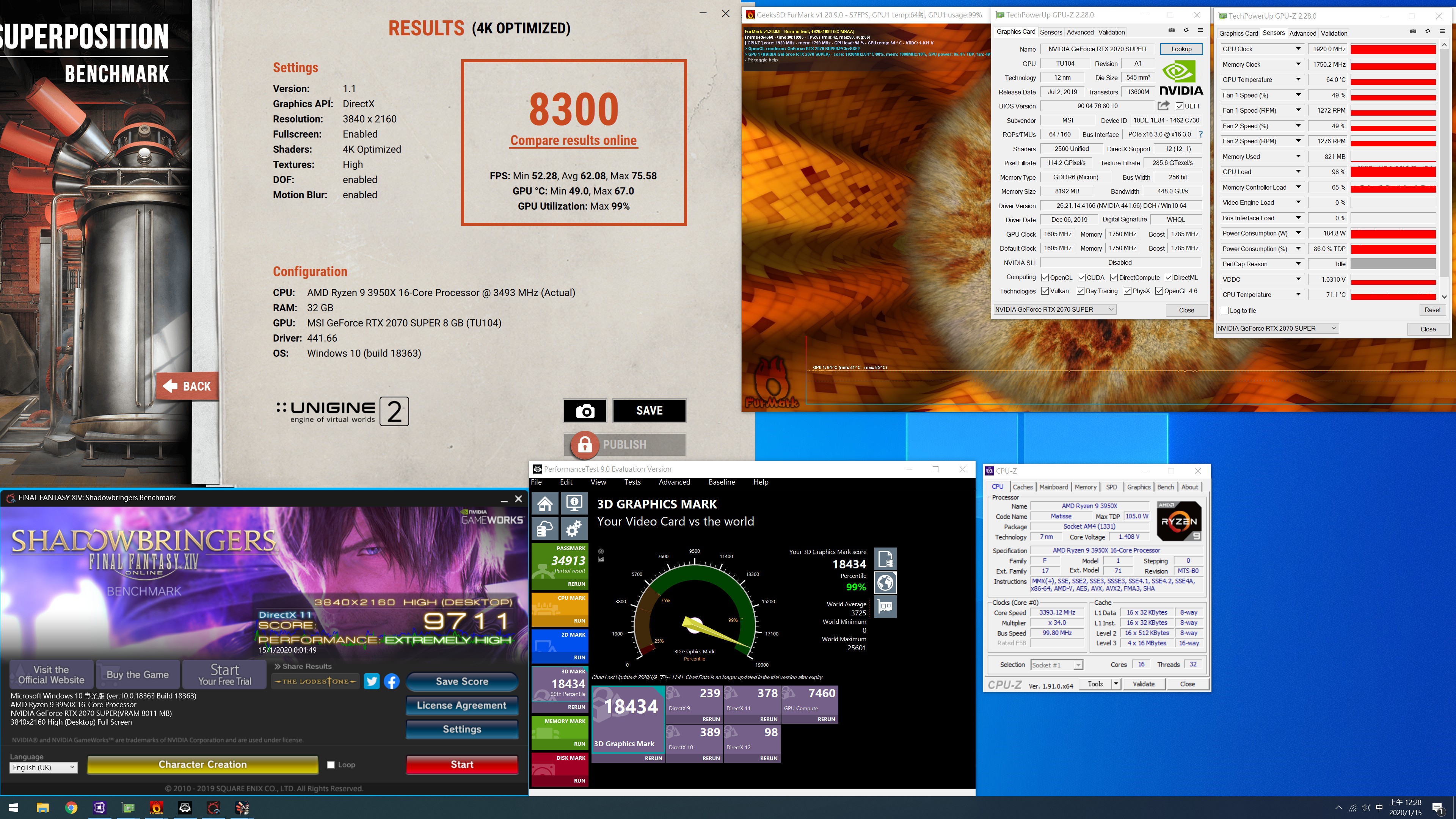The width and height of the screenshot is (1456, 819).
Task: Share FFXIV score on Twitter
Action: click(371, 681)
